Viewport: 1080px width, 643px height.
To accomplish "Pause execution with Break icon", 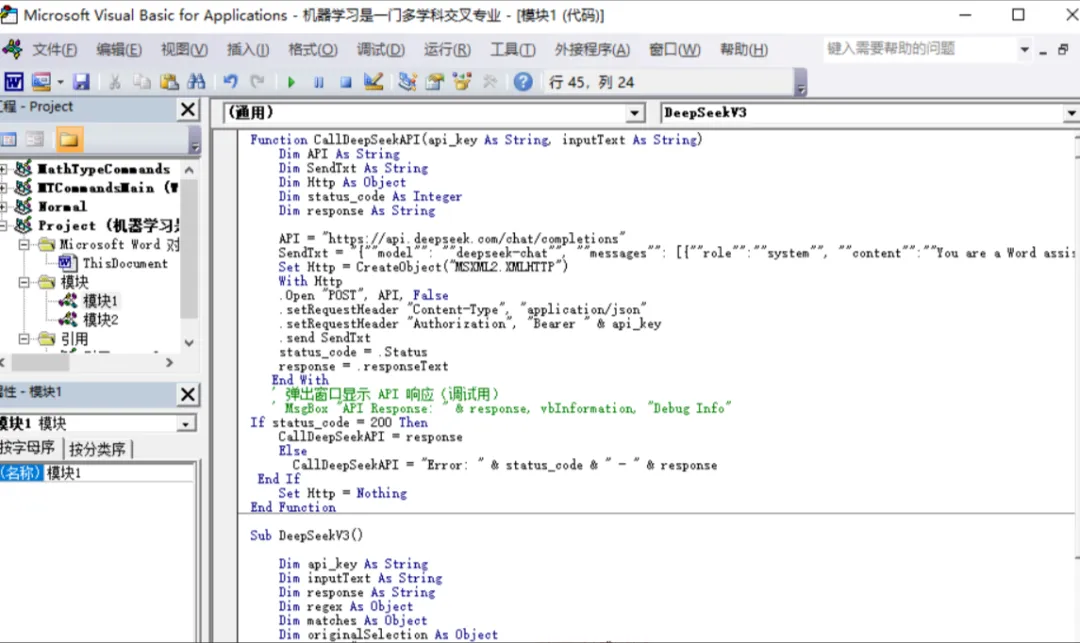I will (318, 82).
